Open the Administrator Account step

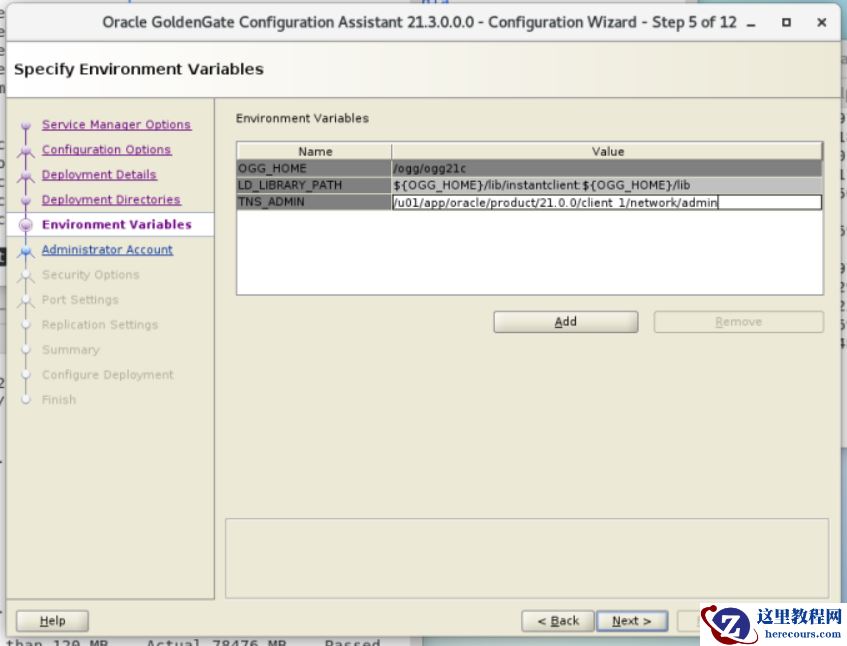(107, 250)
